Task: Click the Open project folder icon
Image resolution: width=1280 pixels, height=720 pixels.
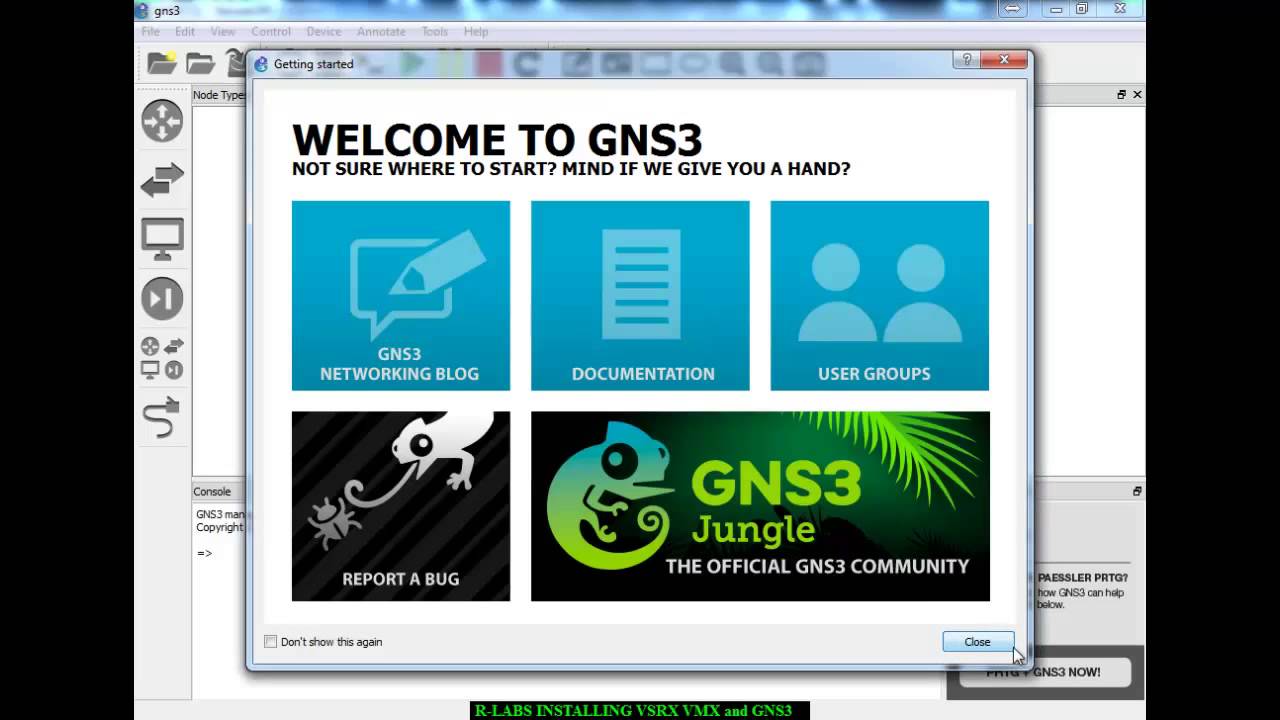Action: click(200, 63)
